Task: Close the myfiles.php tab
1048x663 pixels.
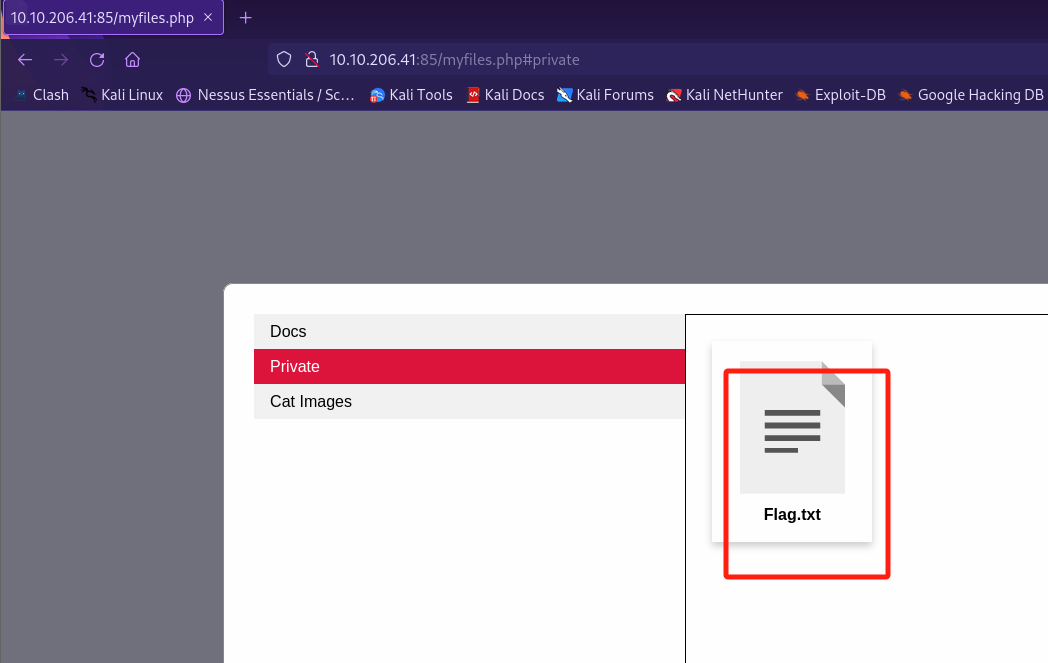Action: tap(208, 18)
